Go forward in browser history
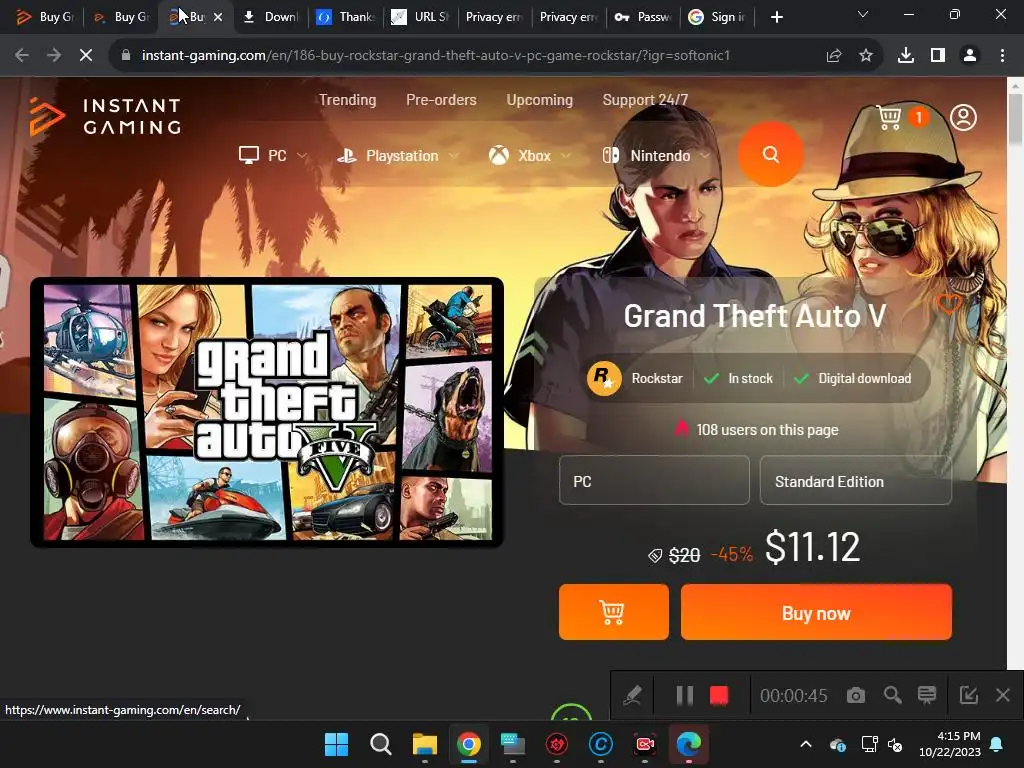This screenshot has height=768, width=1024. pos(54,56)
